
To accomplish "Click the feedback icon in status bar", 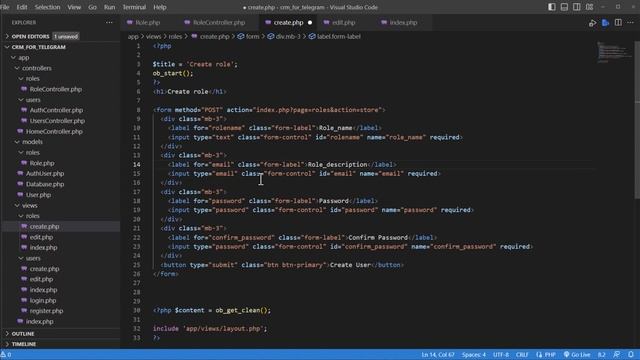I will click(617, 354).
